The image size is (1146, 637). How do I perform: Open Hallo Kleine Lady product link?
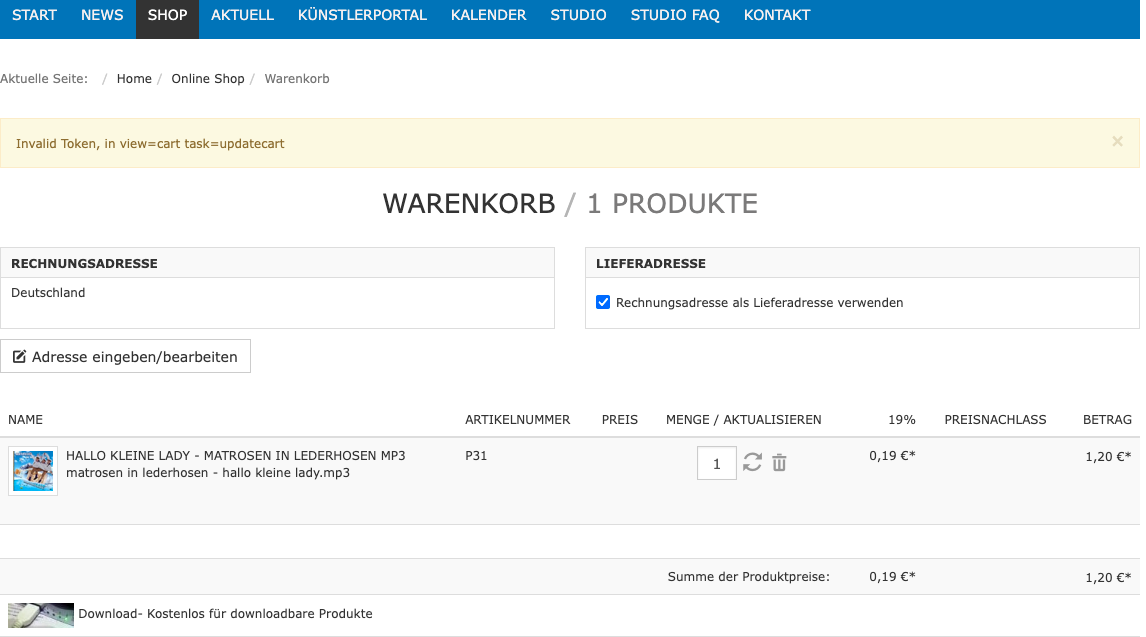pyautogui.click(x=235, y=455)
